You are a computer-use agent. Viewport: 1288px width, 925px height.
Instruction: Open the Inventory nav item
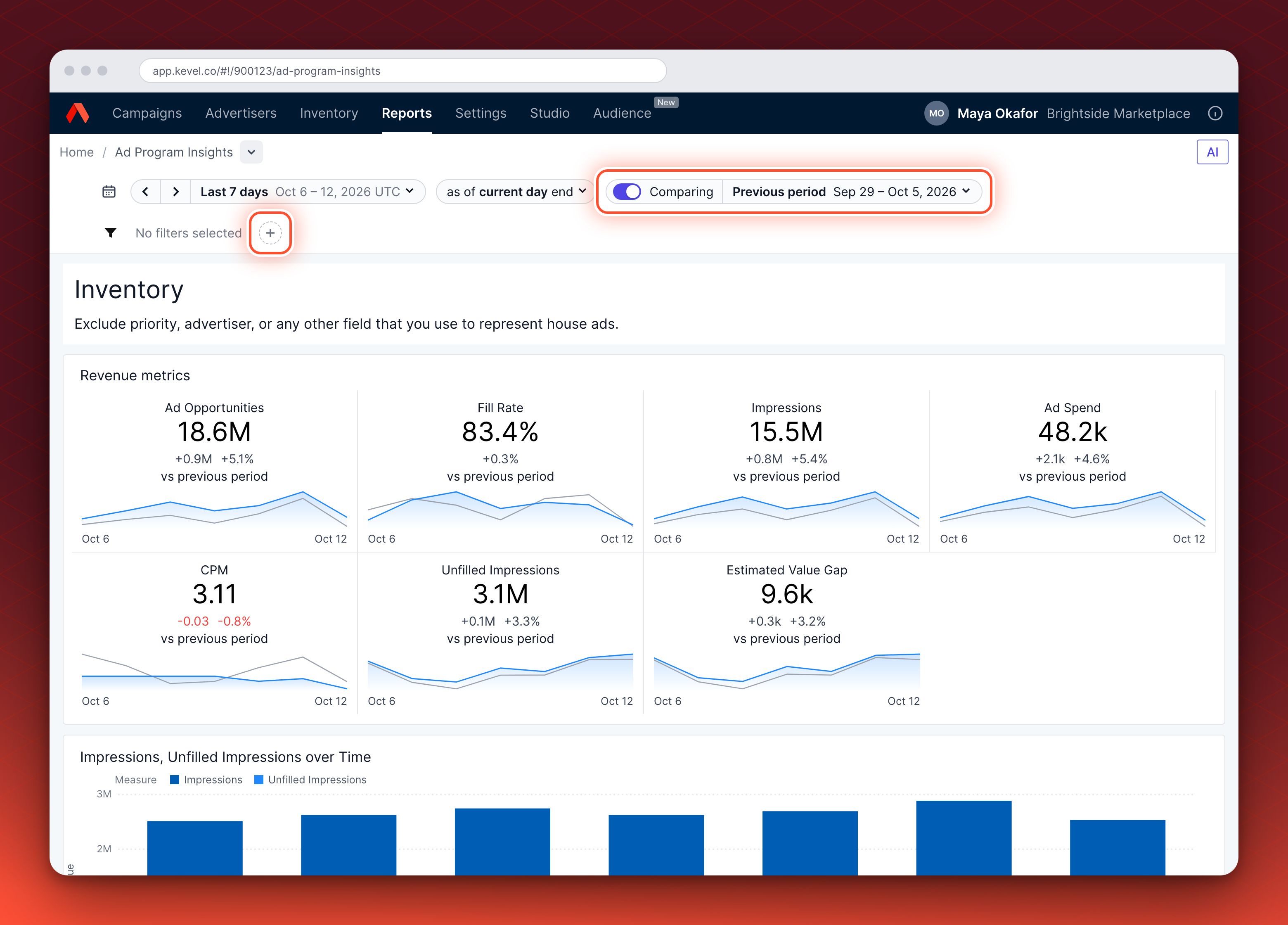tap(329, 113)
